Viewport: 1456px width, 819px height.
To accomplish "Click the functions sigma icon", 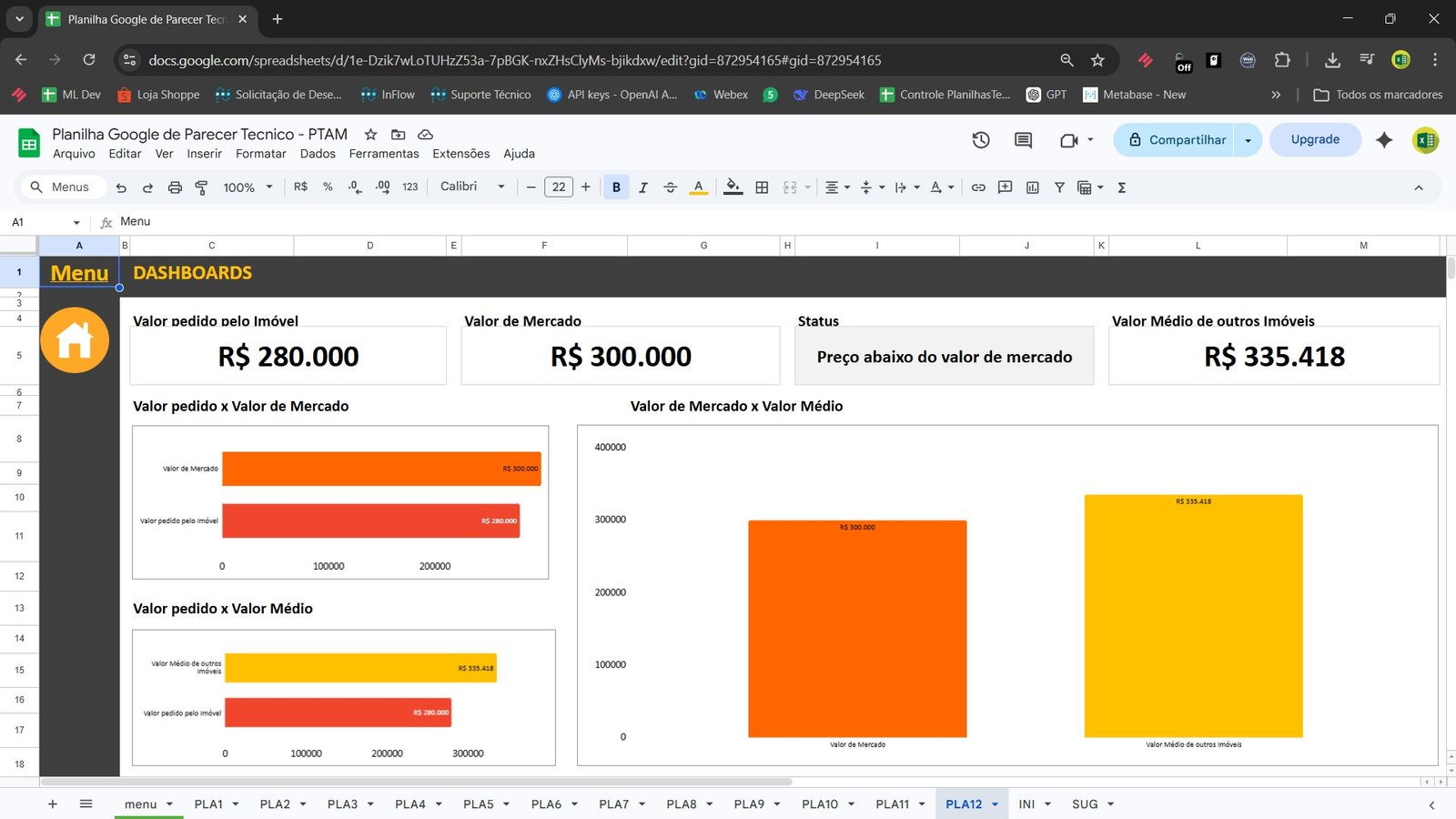I will 1122,187.
